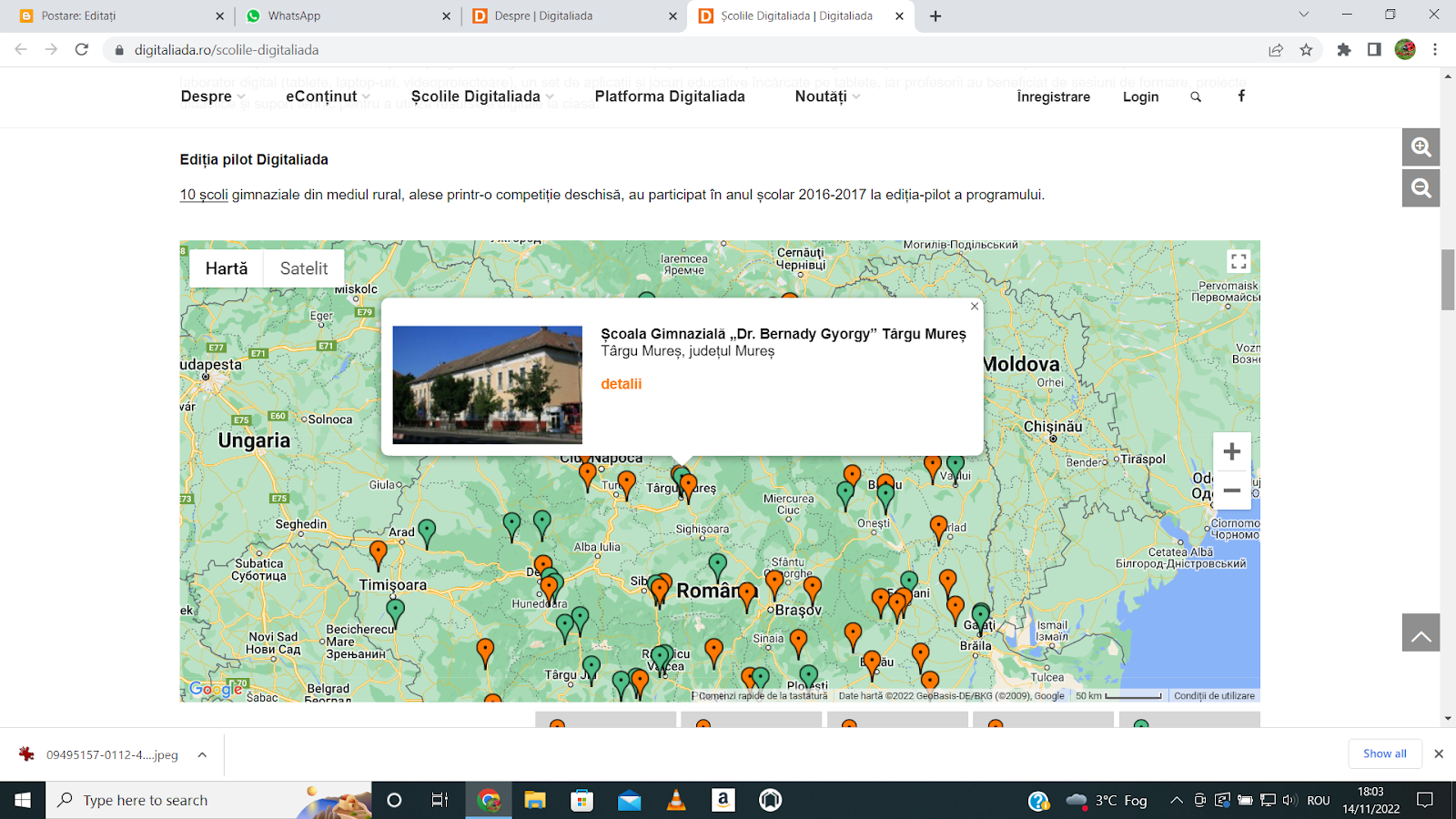Open the weather widget showing 3°C Fog

pyautogui.click(x=1107, y=800)
